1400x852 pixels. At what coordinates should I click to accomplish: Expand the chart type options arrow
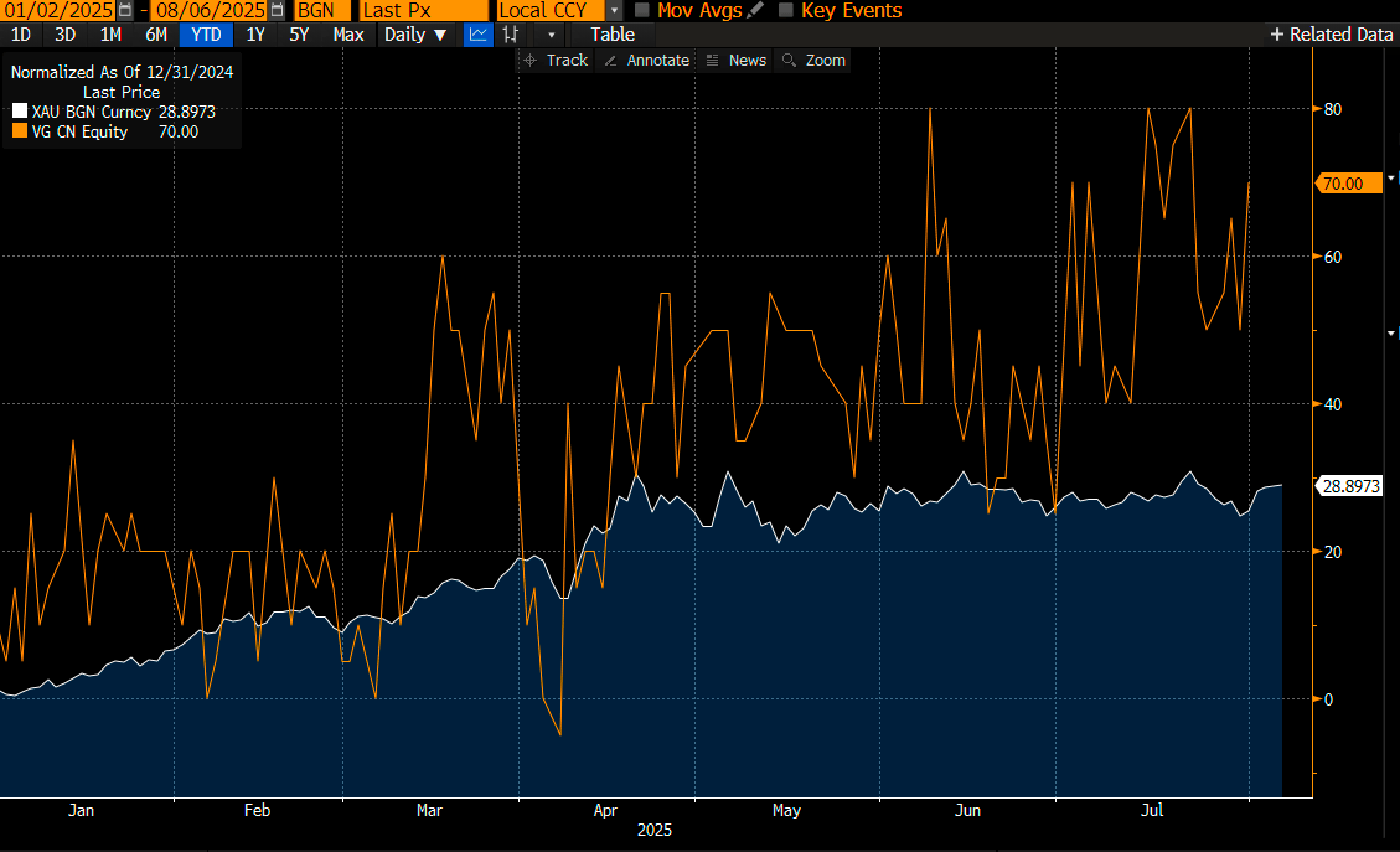click(551, 35)
